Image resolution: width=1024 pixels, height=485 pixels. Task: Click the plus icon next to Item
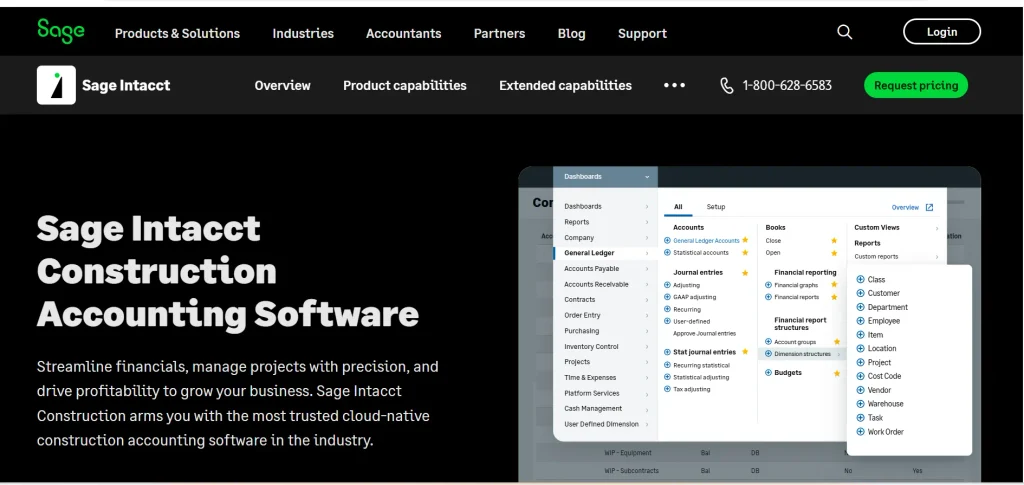pyautogui.click(x=860, y=334)
